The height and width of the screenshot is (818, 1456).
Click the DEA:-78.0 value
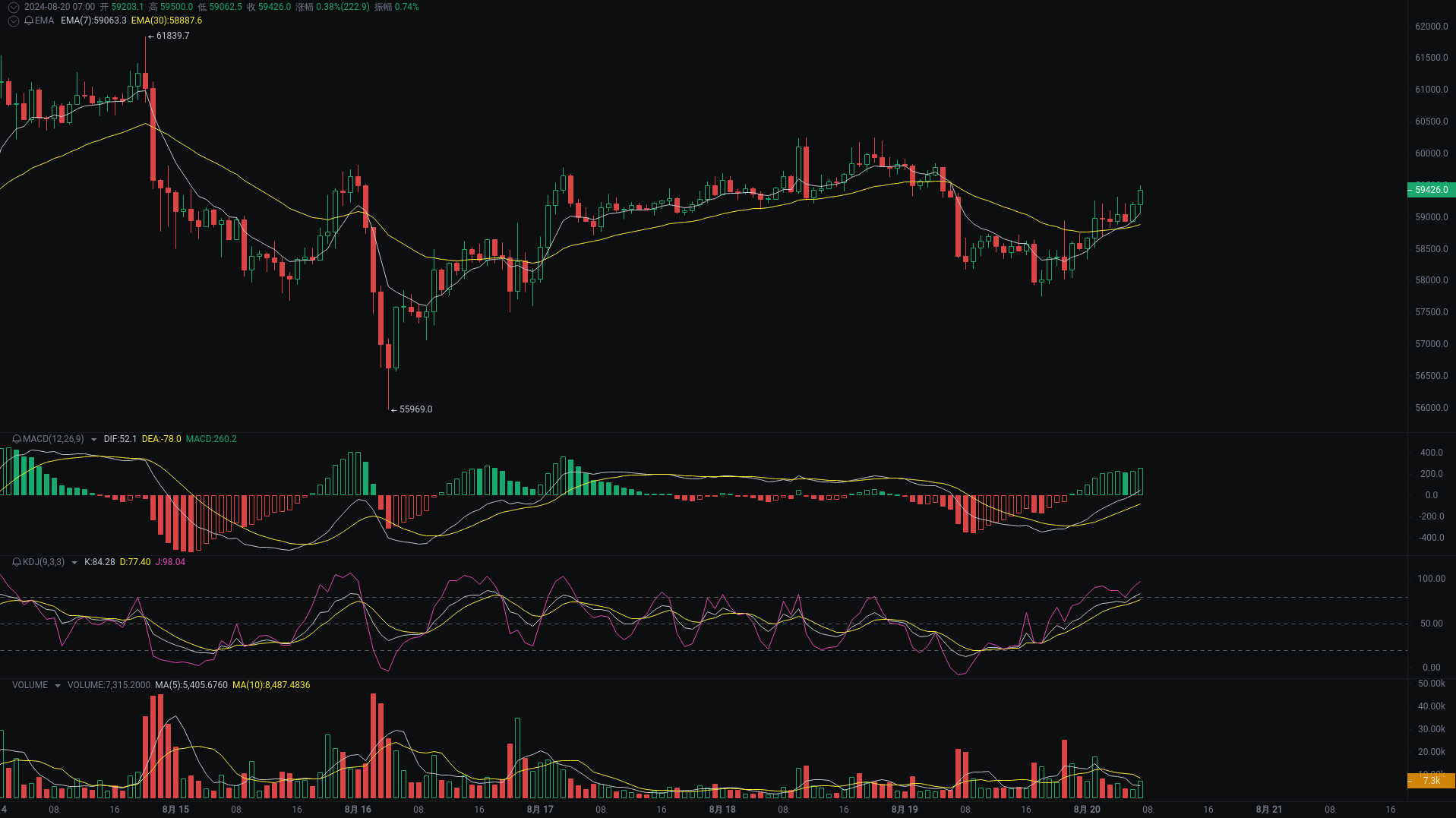[x=161, y=439]
